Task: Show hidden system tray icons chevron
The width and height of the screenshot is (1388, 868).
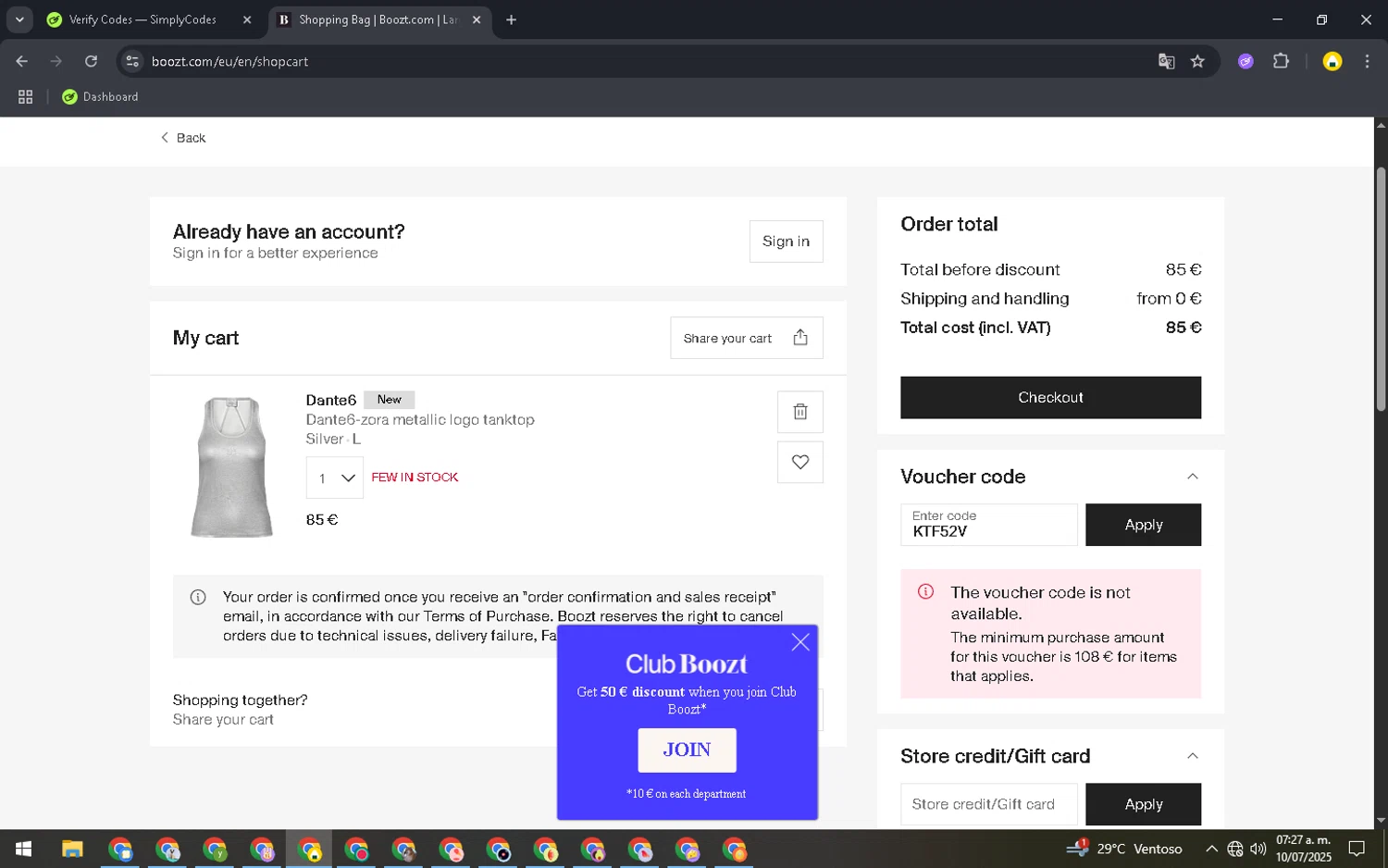Action: point(1210,849)
